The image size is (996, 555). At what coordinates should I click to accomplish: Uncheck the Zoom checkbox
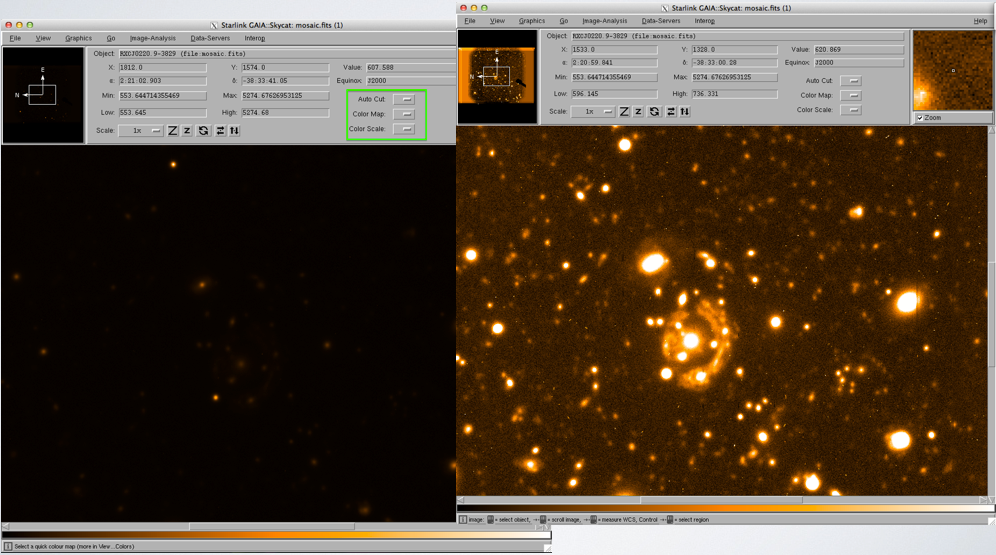pos(920,118)
